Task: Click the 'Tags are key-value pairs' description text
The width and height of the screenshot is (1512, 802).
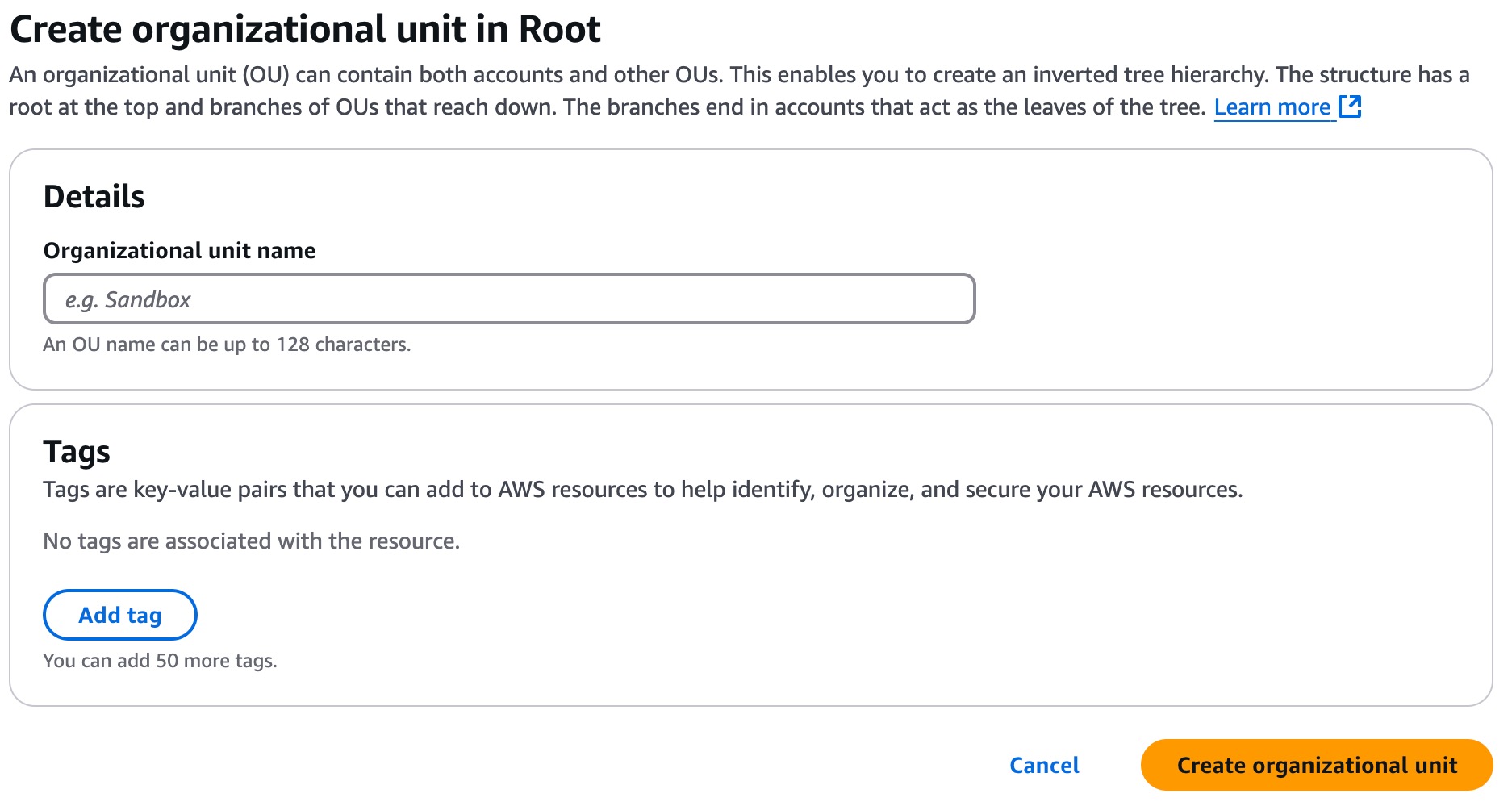Action: click(642, 490)
